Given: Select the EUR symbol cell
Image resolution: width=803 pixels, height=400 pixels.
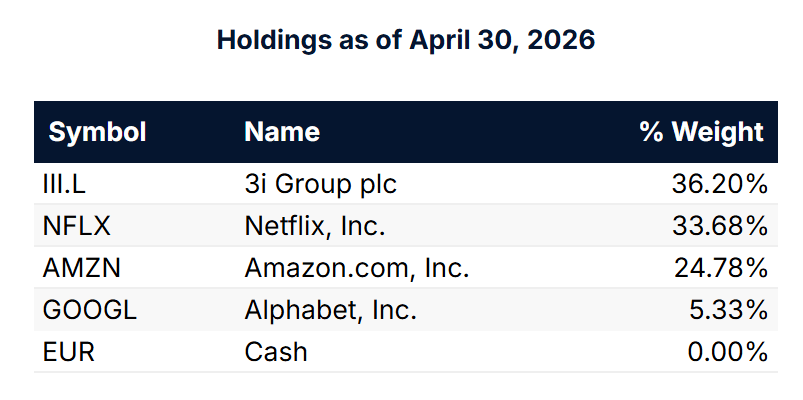Looking at the screenshot, I should point(69,352).
